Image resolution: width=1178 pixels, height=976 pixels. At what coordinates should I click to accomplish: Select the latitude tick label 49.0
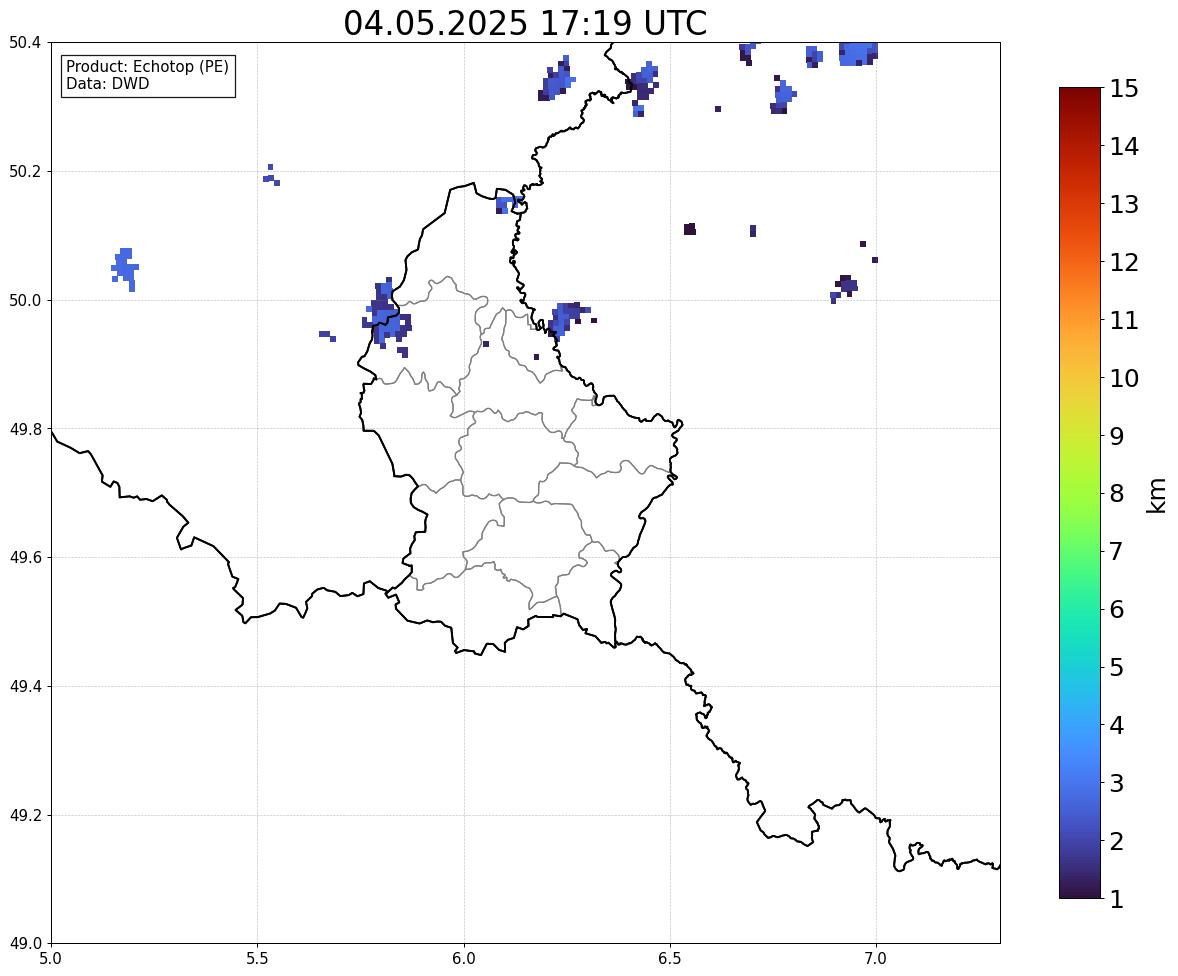(x=25, y=944)
